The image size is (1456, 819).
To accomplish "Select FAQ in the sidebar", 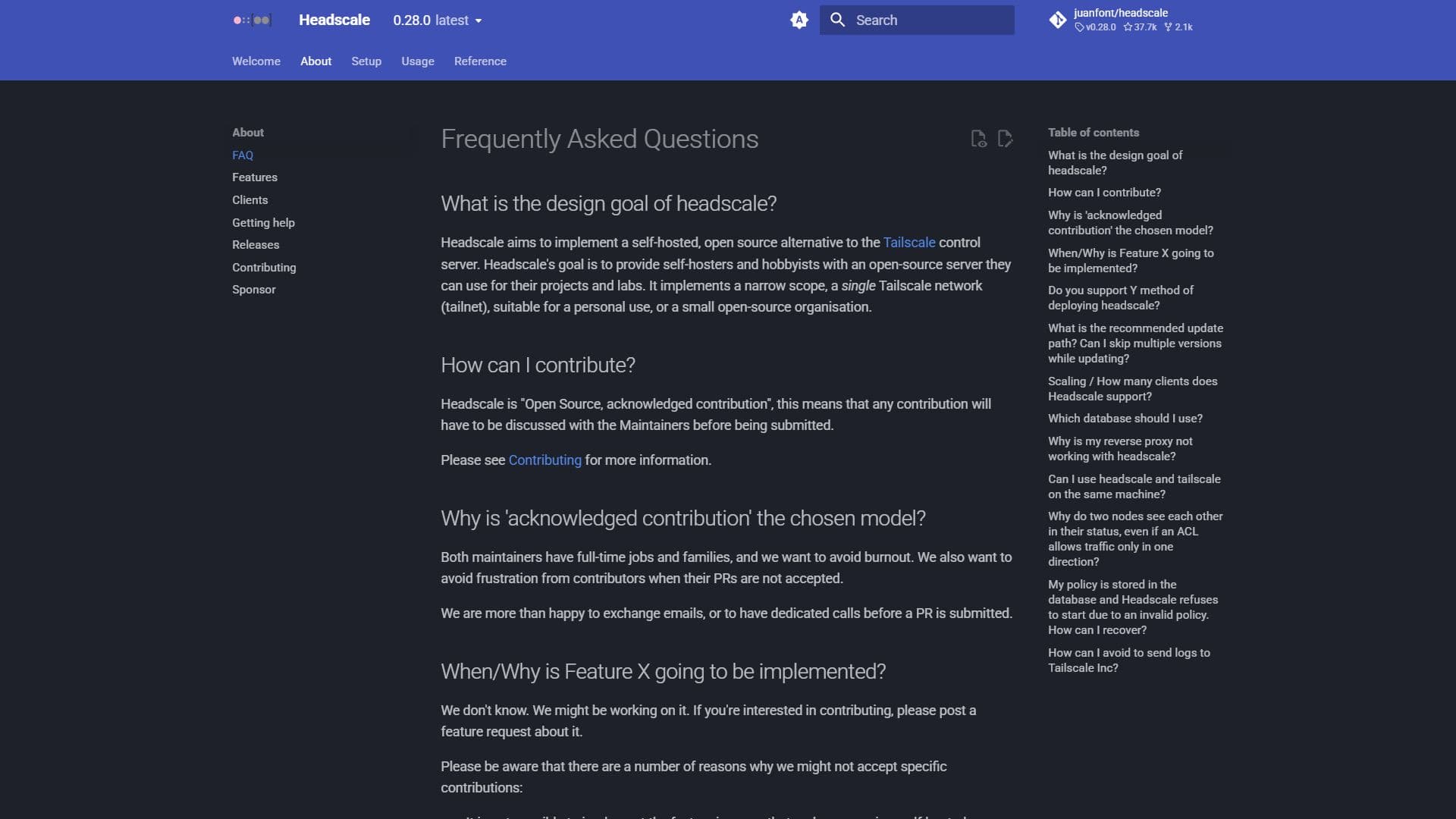I will (243, 155).
